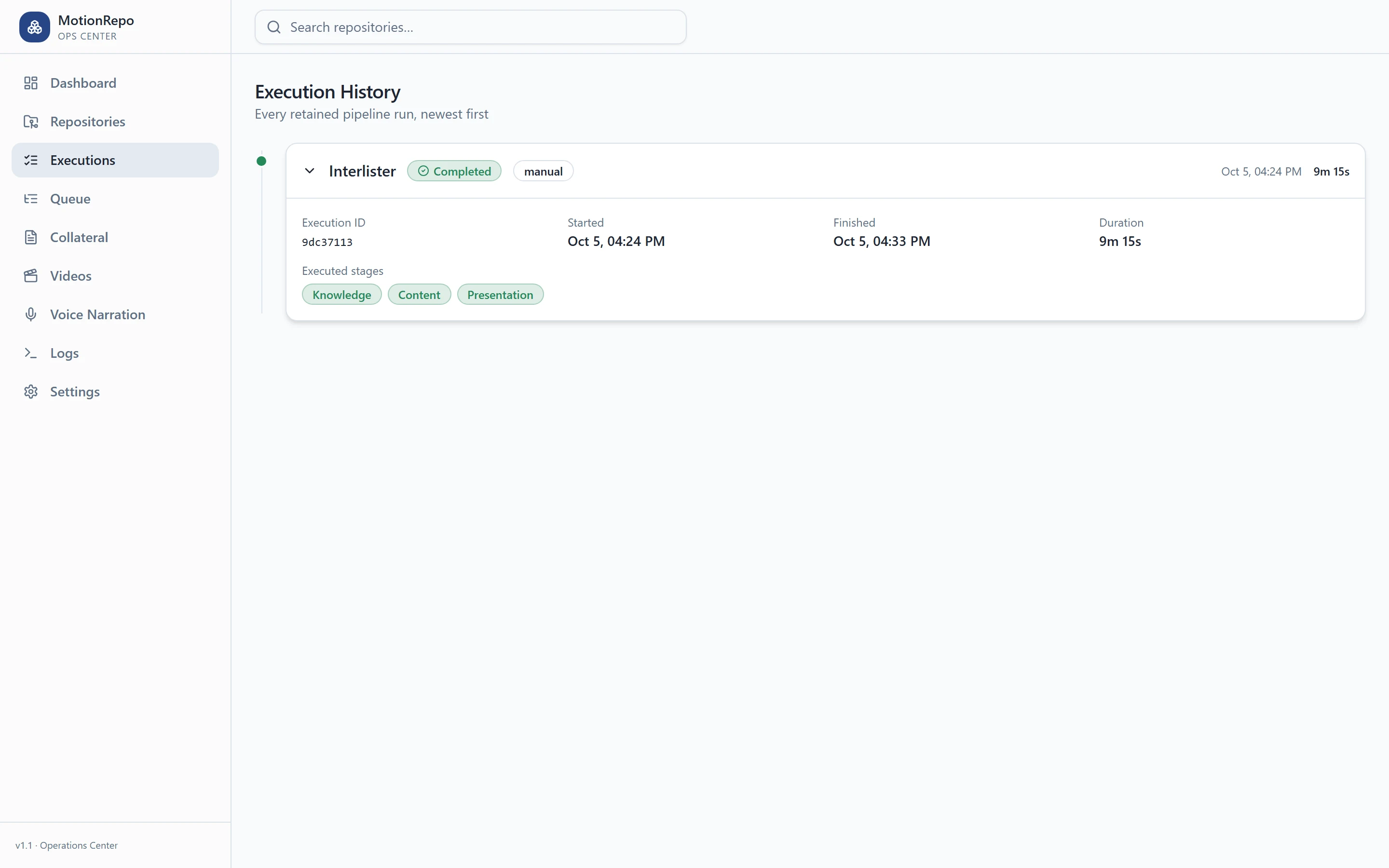Focus the Search repositories field
1389x868 pixels.
coord(471,27)
